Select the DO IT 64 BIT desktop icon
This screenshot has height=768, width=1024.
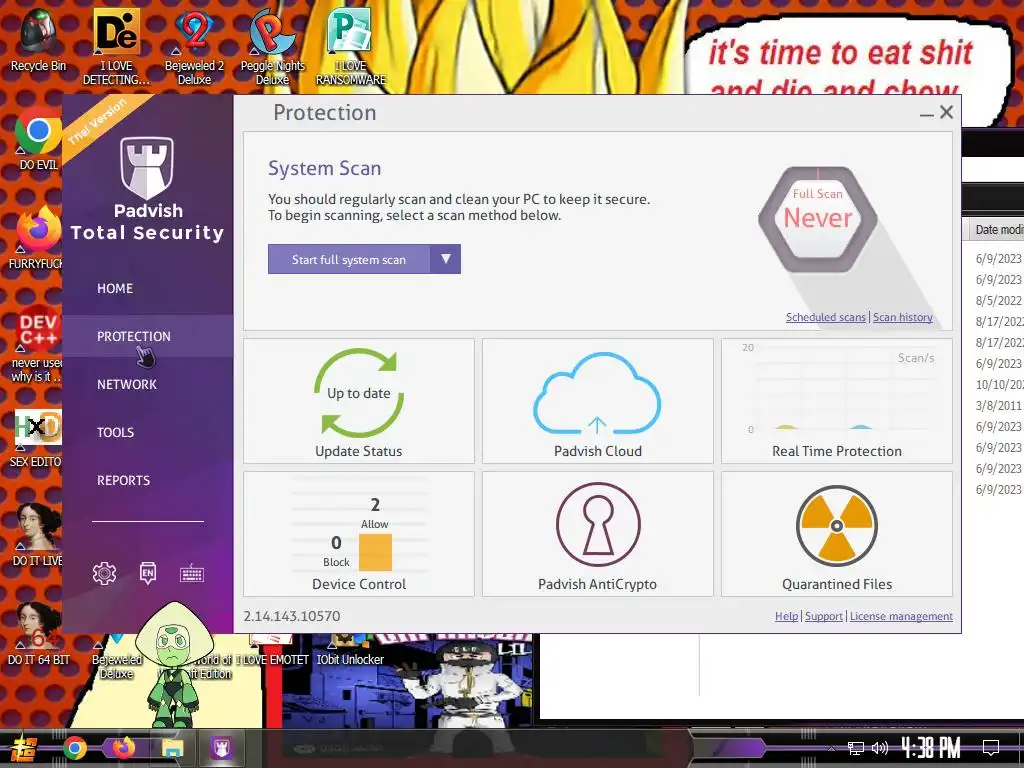pos(38,633)
